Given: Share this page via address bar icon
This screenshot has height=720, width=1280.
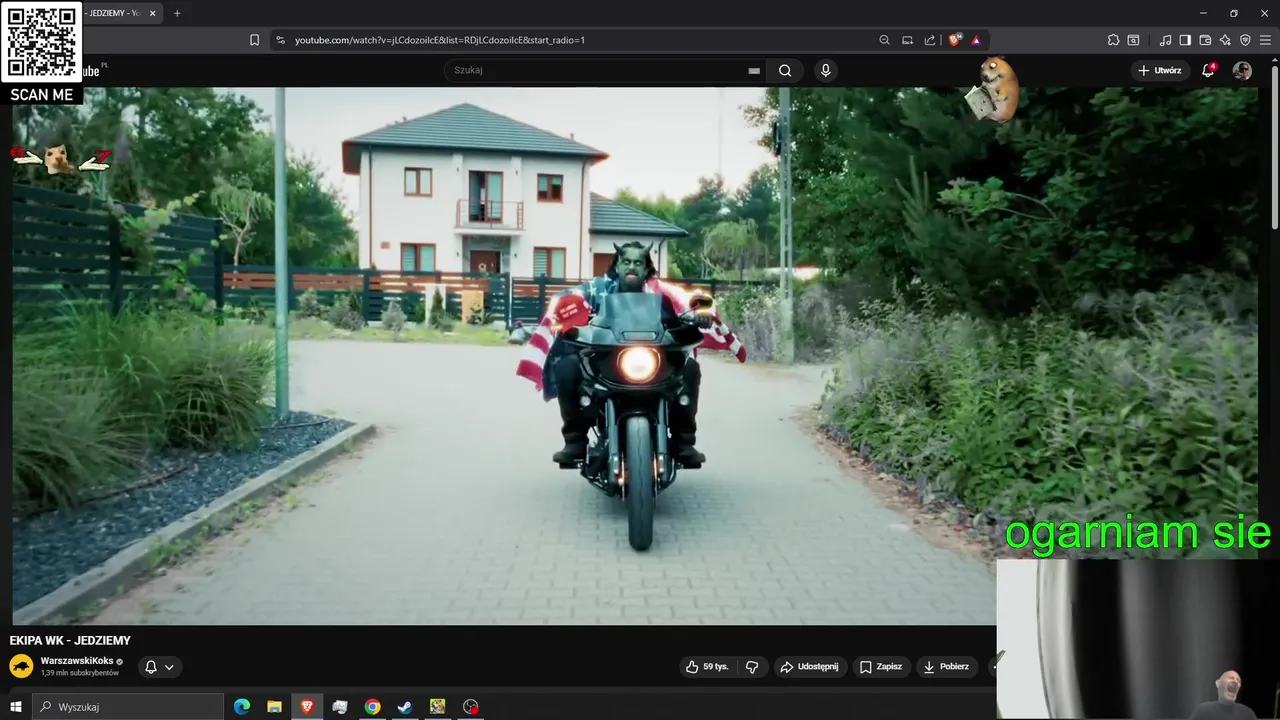Looking at the screenshot, I should tap(930, 40).
